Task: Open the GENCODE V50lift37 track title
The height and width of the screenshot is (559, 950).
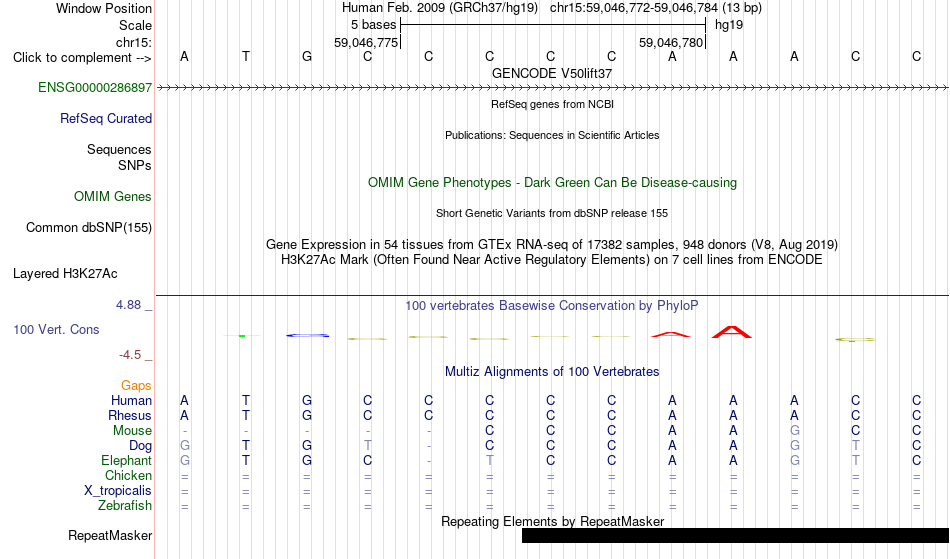Action: point(552,73)
